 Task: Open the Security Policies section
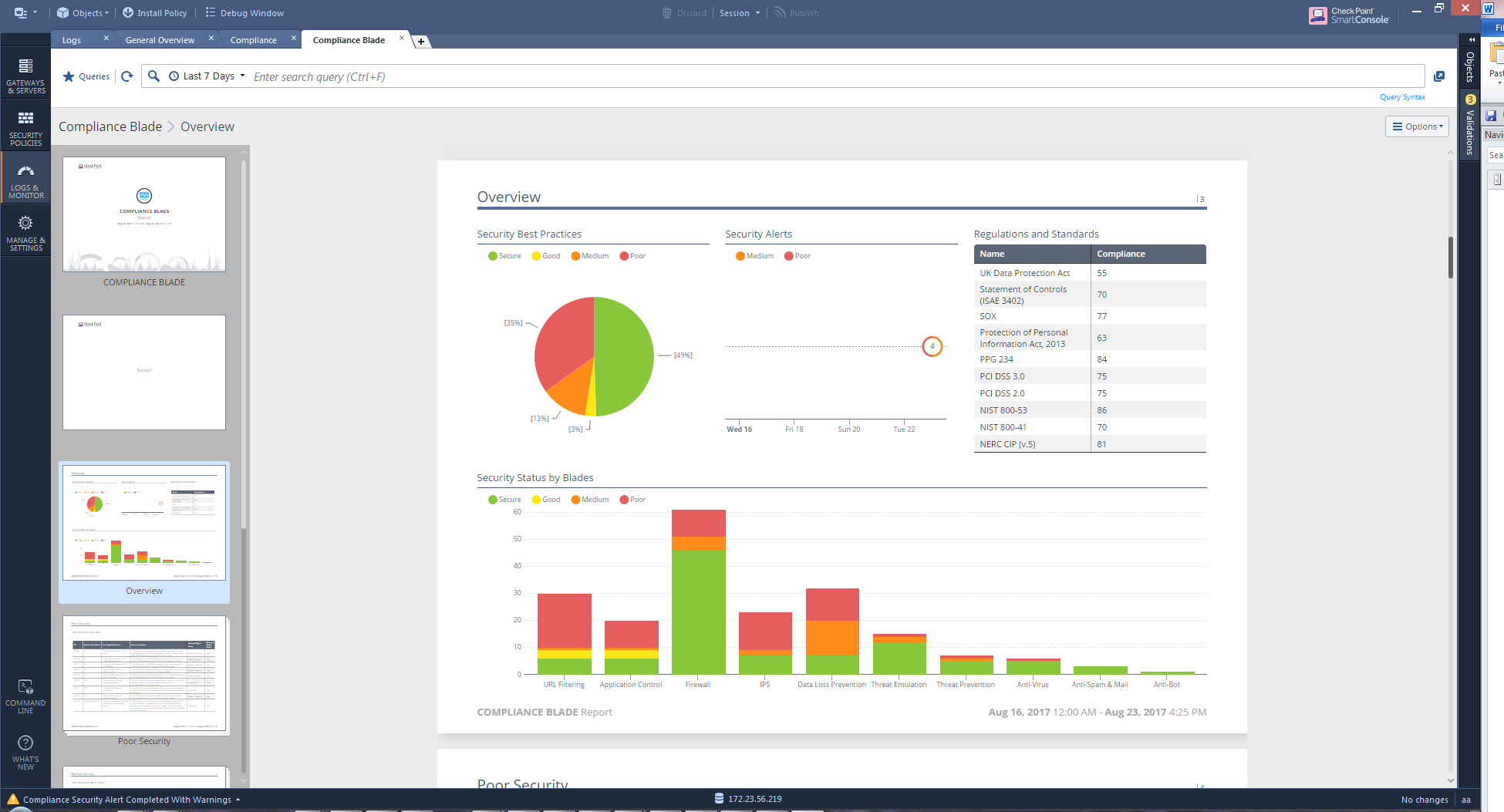25,127
